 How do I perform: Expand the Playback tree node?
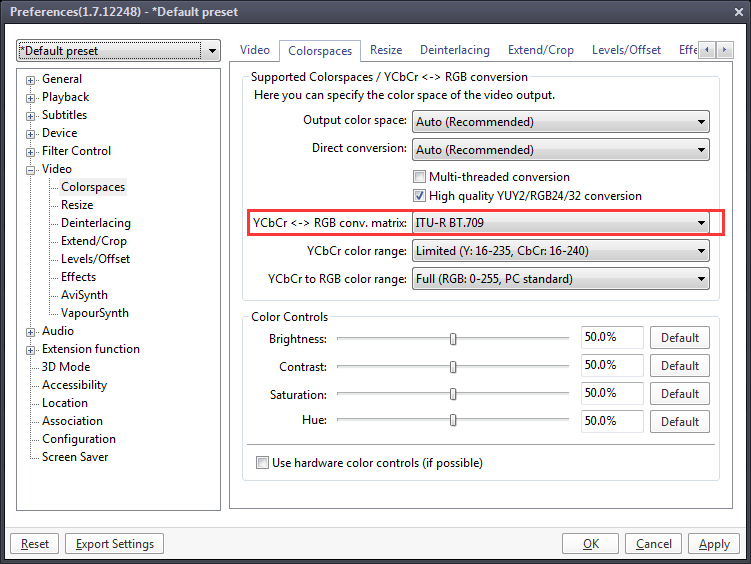pyautogui.click(x=31, y=98)
